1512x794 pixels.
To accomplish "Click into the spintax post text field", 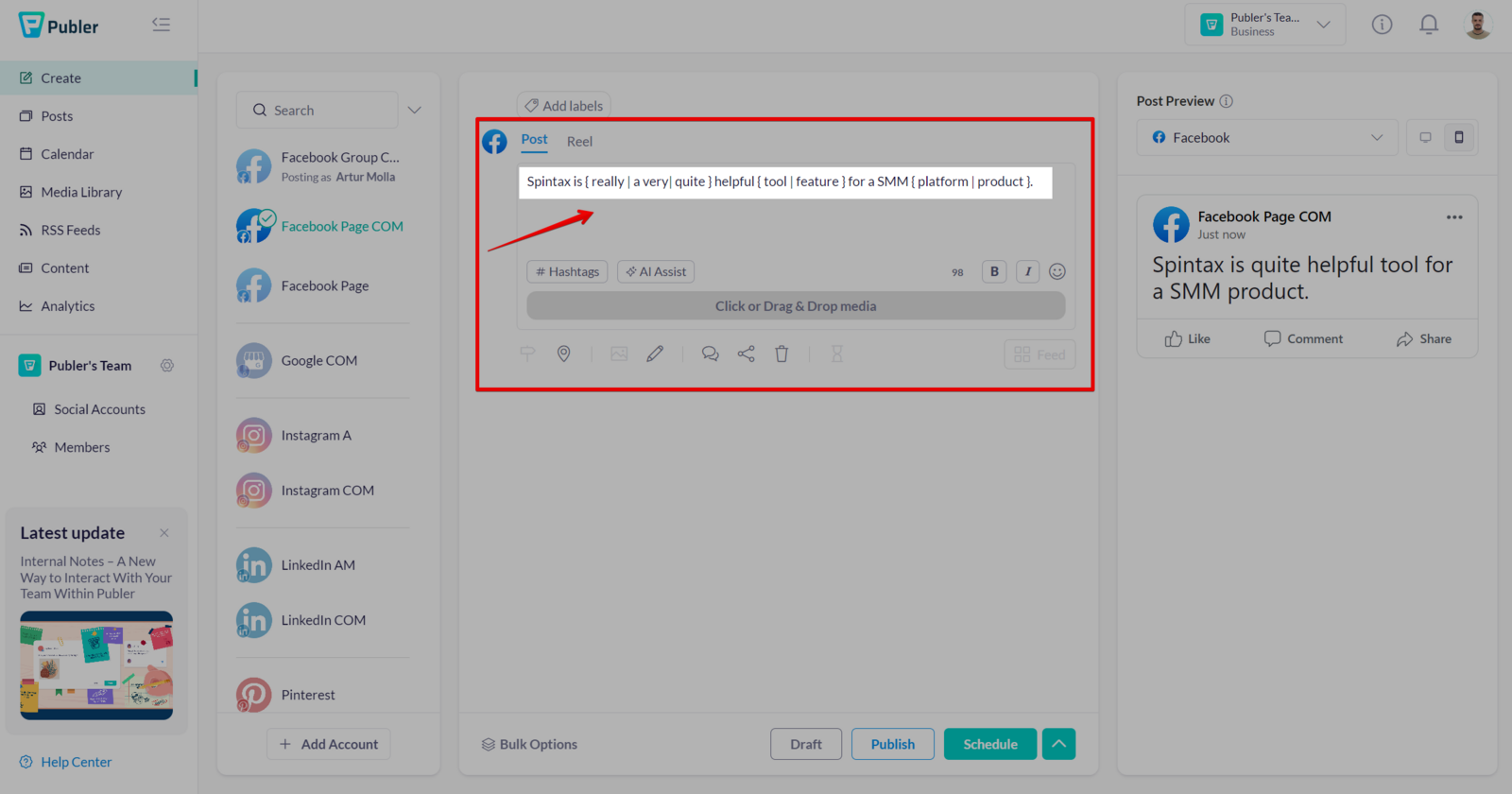I will click(784, 181).
